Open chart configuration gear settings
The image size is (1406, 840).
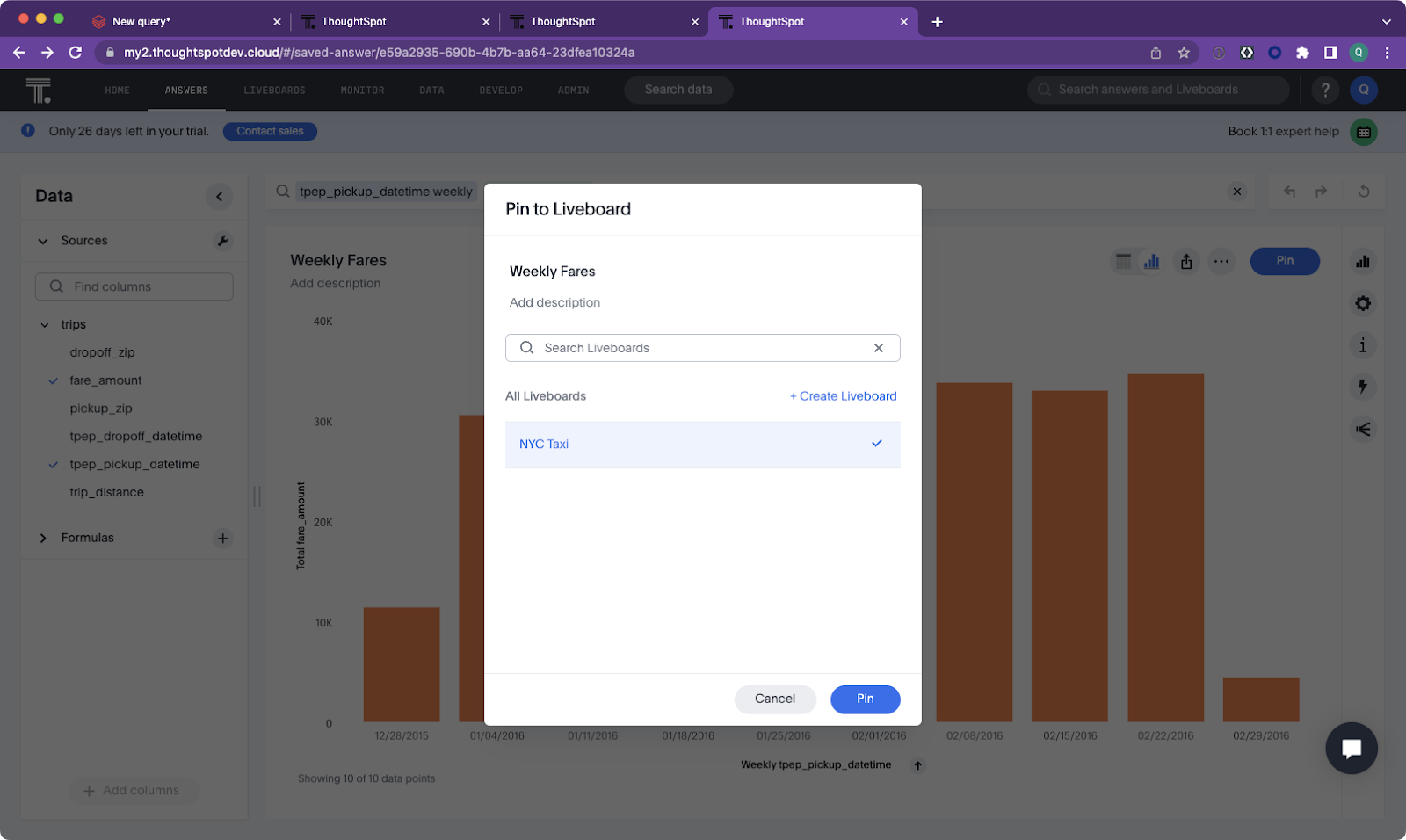(1362, 303)
